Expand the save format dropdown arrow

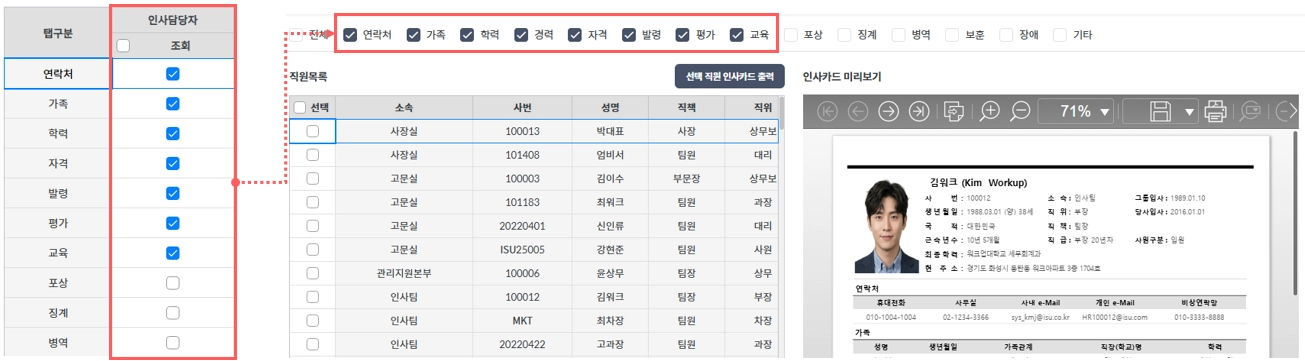click(1190, 112)
